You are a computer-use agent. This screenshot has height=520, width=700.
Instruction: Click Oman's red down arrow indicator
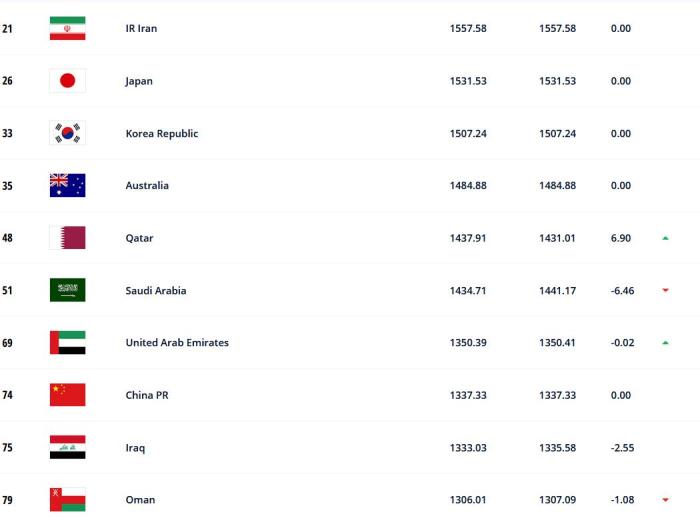point(665,500)
